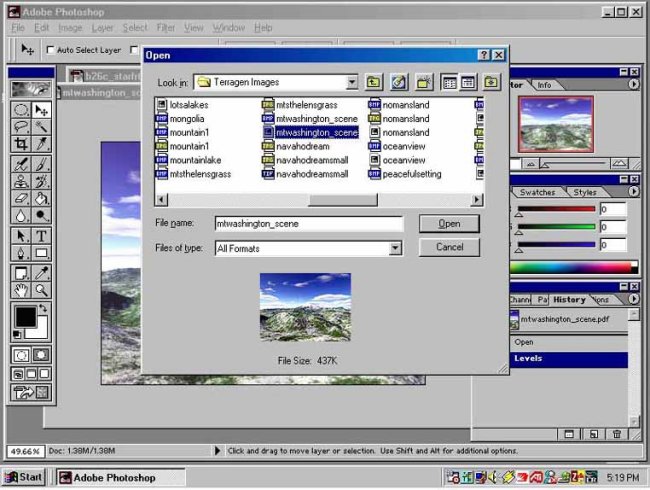The image size is (650, 490).
Task: Switch to Full Screen Mode
Action: [44, 374]
